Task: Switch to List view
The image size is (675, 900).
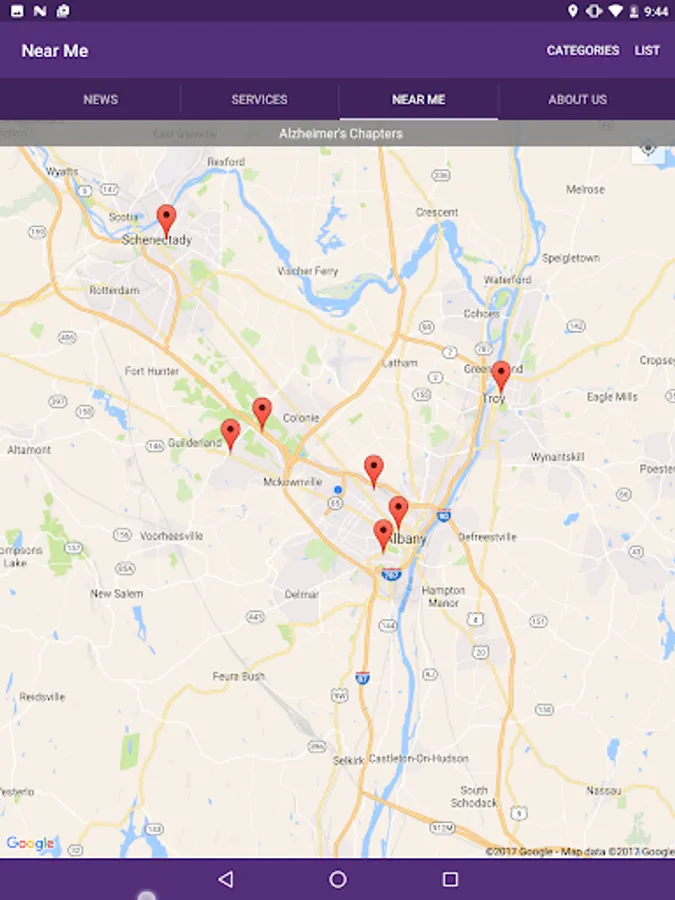Action: point(647,51)
